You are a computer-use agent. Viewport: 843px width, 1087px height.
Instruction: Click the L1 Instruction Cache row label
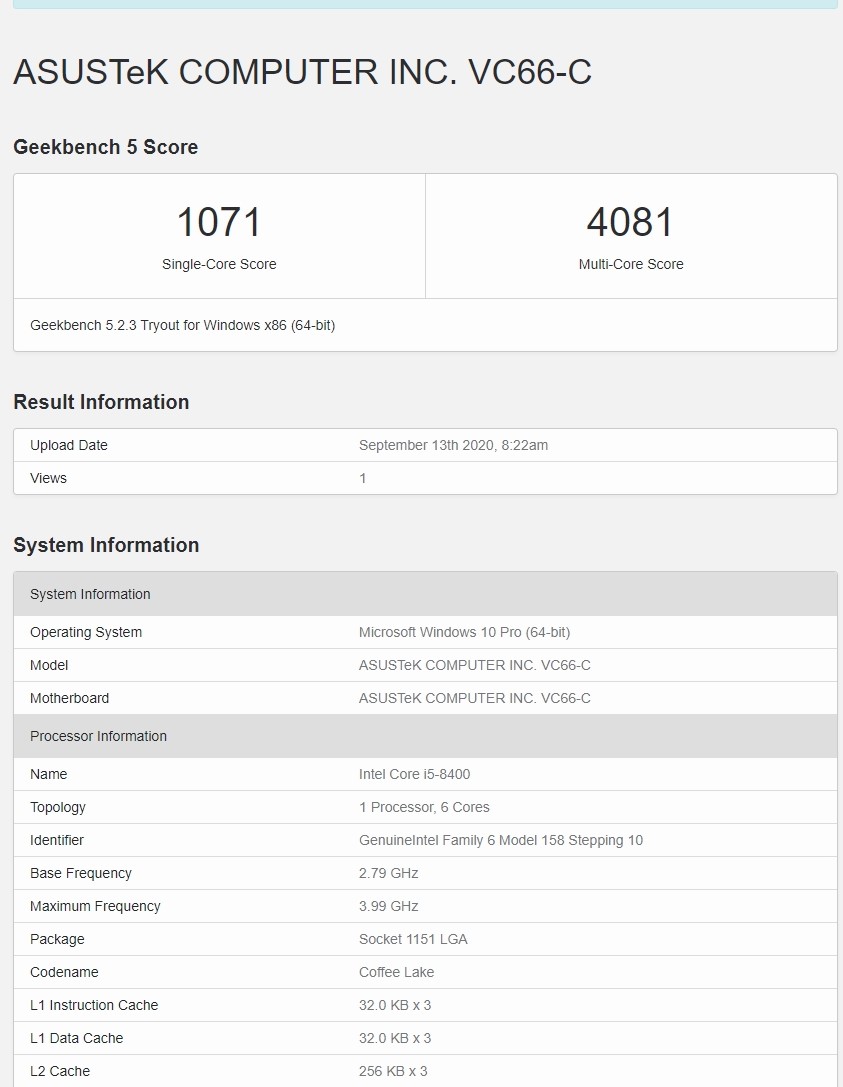coord(94,1005)
